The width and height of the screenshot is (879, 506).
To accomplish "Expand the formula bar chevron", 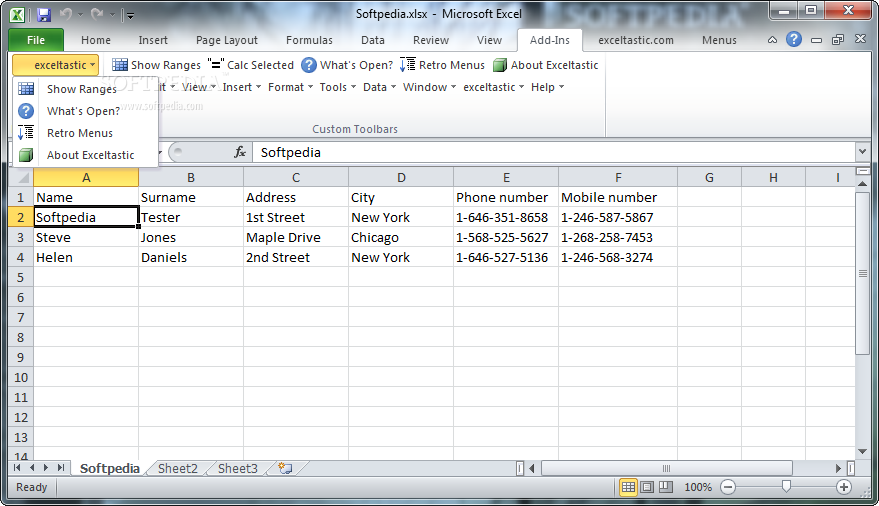I will [x=862, y=152].
